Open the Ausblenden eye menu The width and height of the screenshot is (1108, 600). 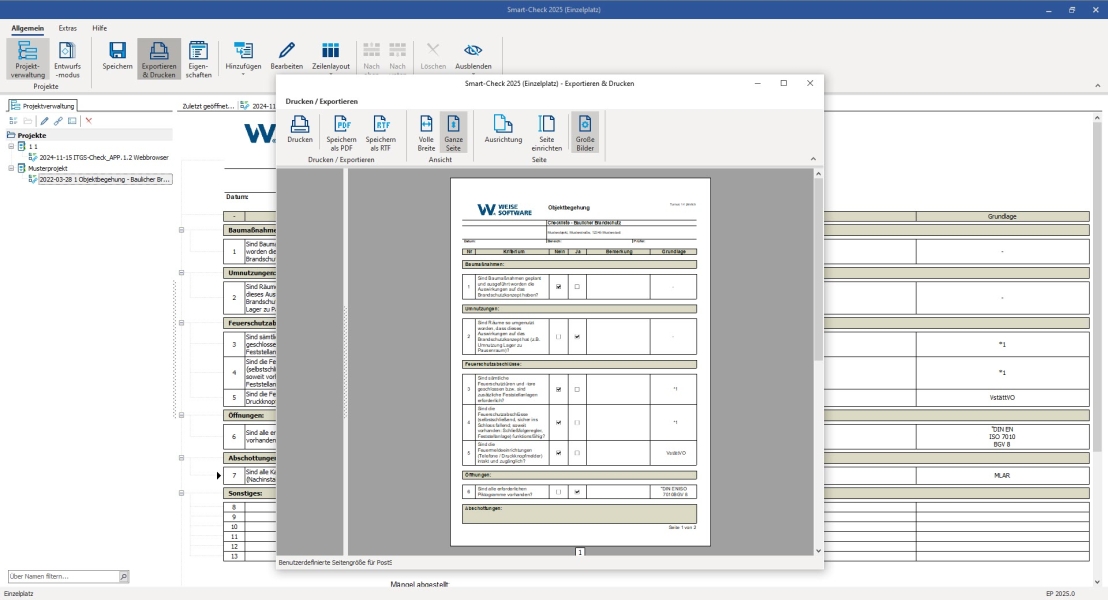click(x=473, y=59)
